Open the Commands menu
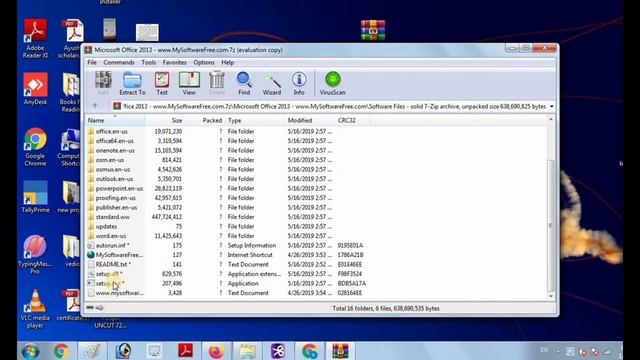Screen dimensions: 640x360 [x=119, y=62]
